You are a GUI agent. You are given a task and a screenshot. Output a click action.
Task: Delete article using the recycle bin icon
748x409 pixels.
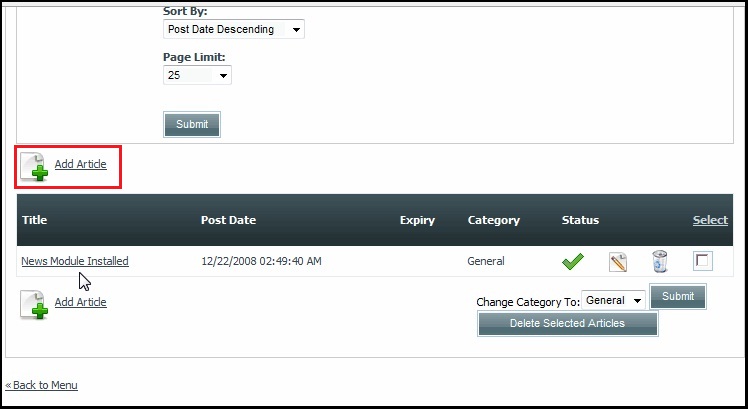(660, 262)
